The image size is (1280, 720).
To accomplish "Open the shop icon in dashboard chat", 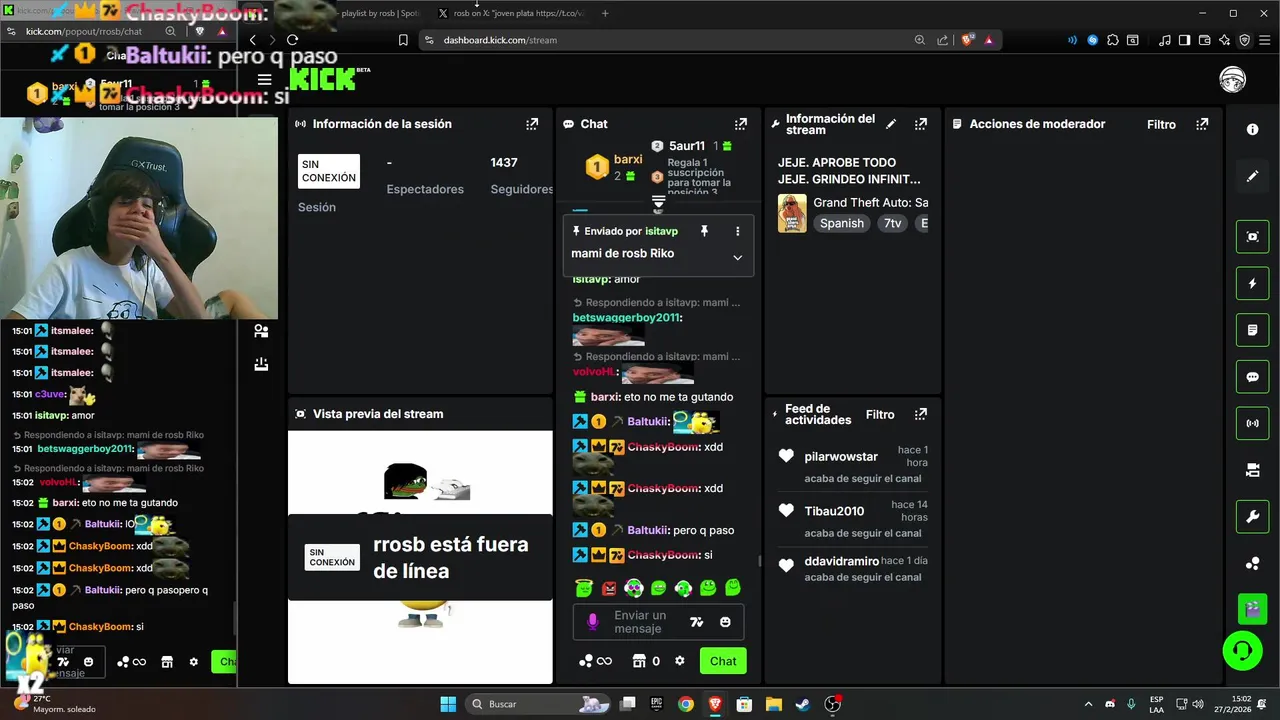I will 639,661.
